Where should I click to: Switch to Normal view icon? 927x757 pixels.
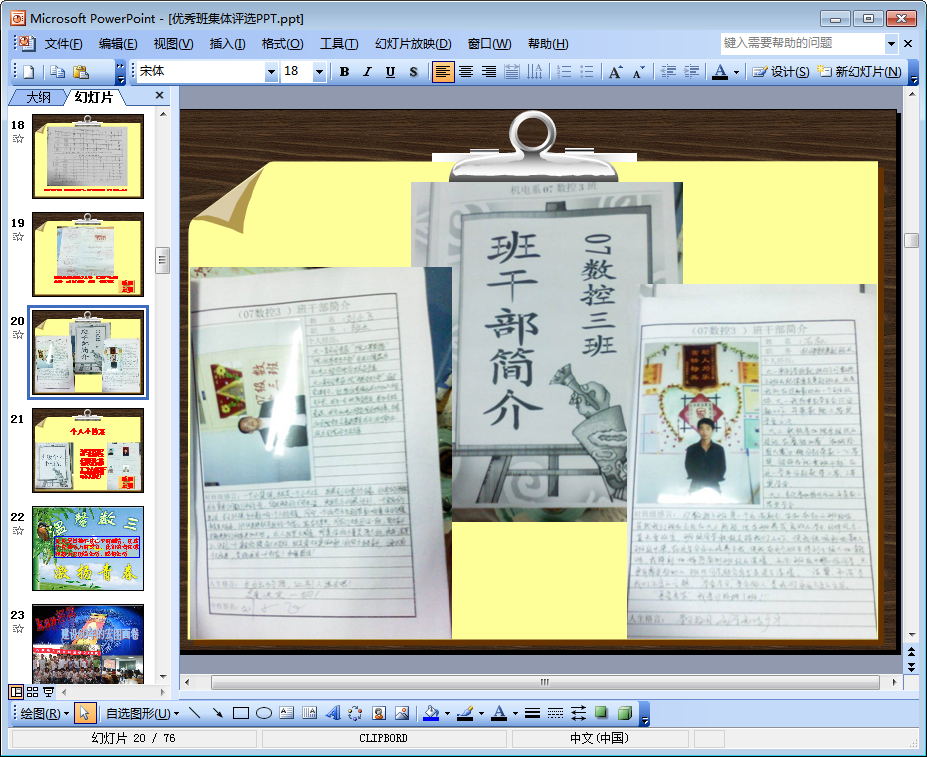pos(17,691)
